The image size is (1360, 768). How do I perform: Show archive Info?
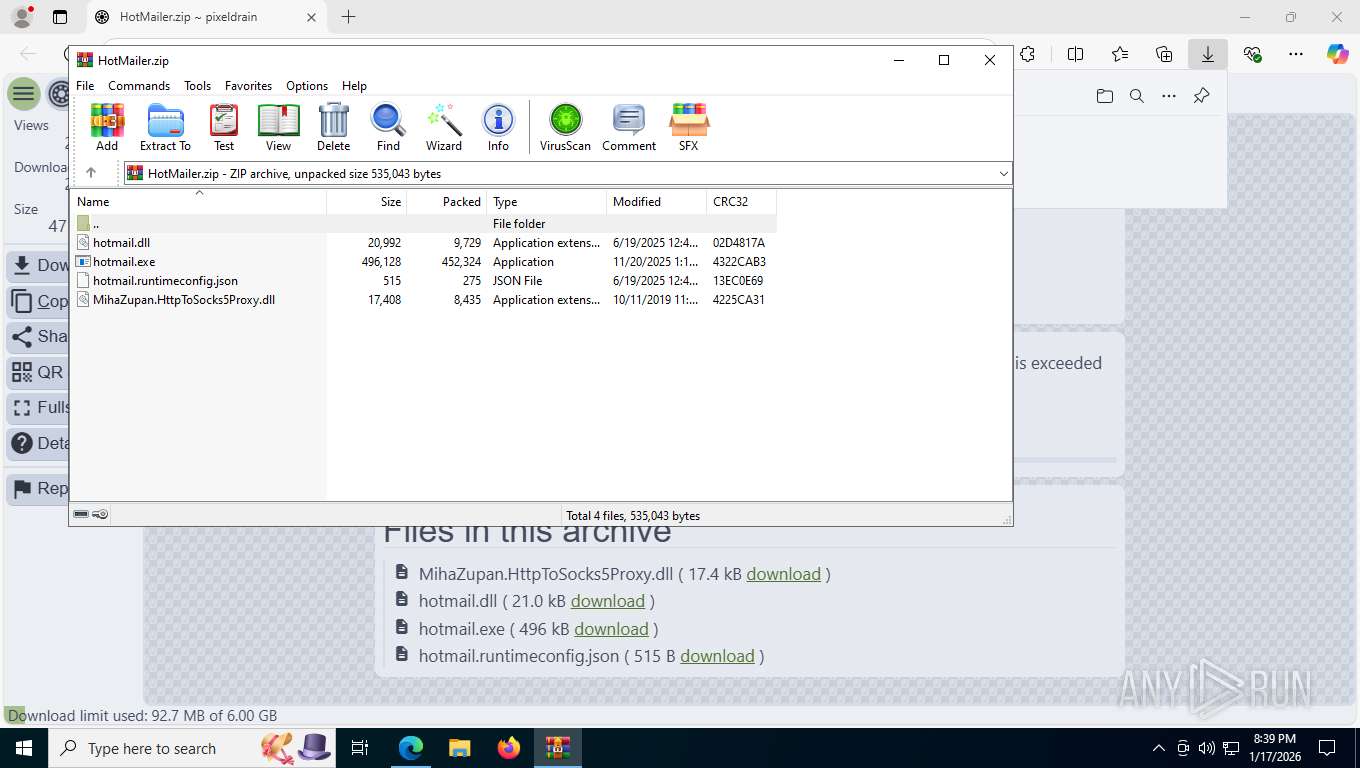[x=498, y=127]
